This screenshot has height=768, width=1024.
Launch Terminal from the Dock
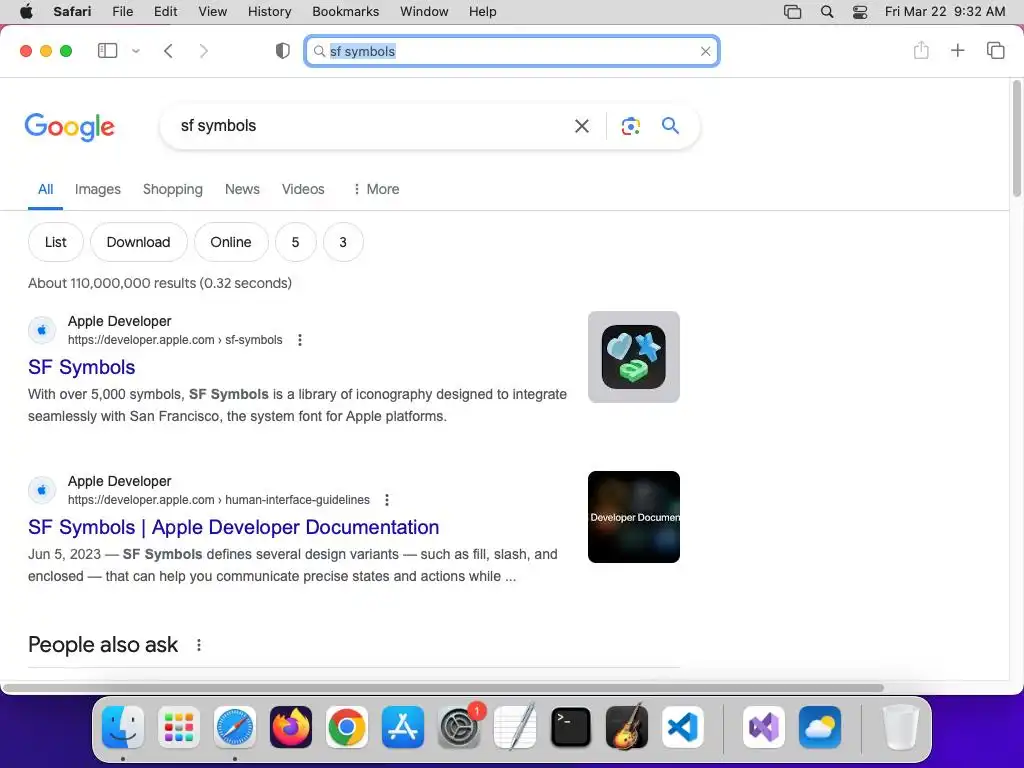click(571, 727)
